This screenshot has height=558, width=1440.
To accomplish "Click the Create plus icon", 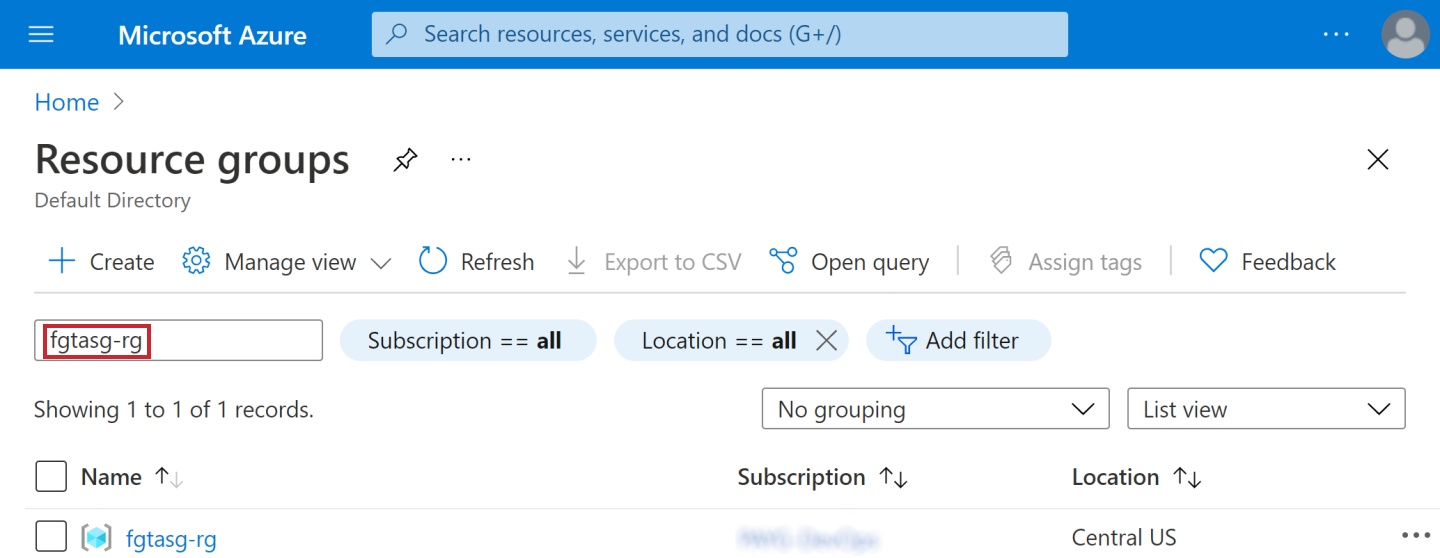I will pyautogui.click(x=62, y=262).
